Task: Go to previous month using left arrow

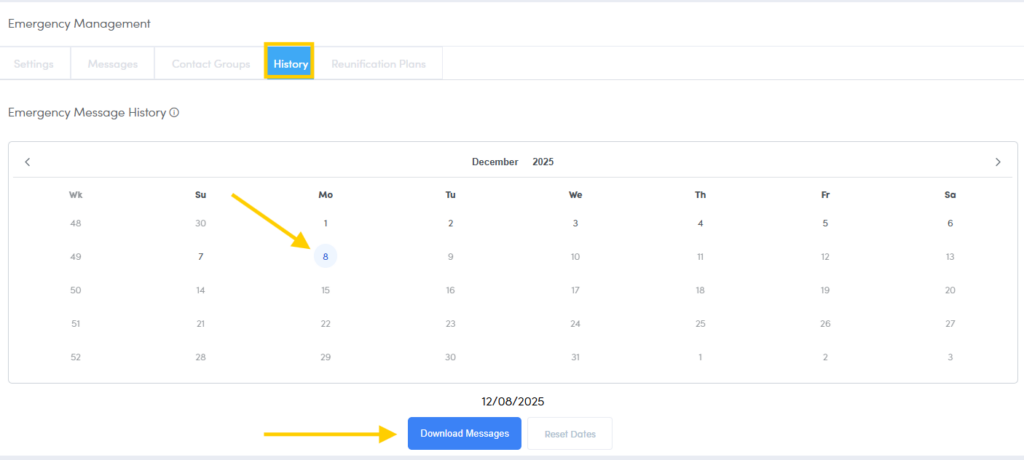Action: tap(28, 162)
